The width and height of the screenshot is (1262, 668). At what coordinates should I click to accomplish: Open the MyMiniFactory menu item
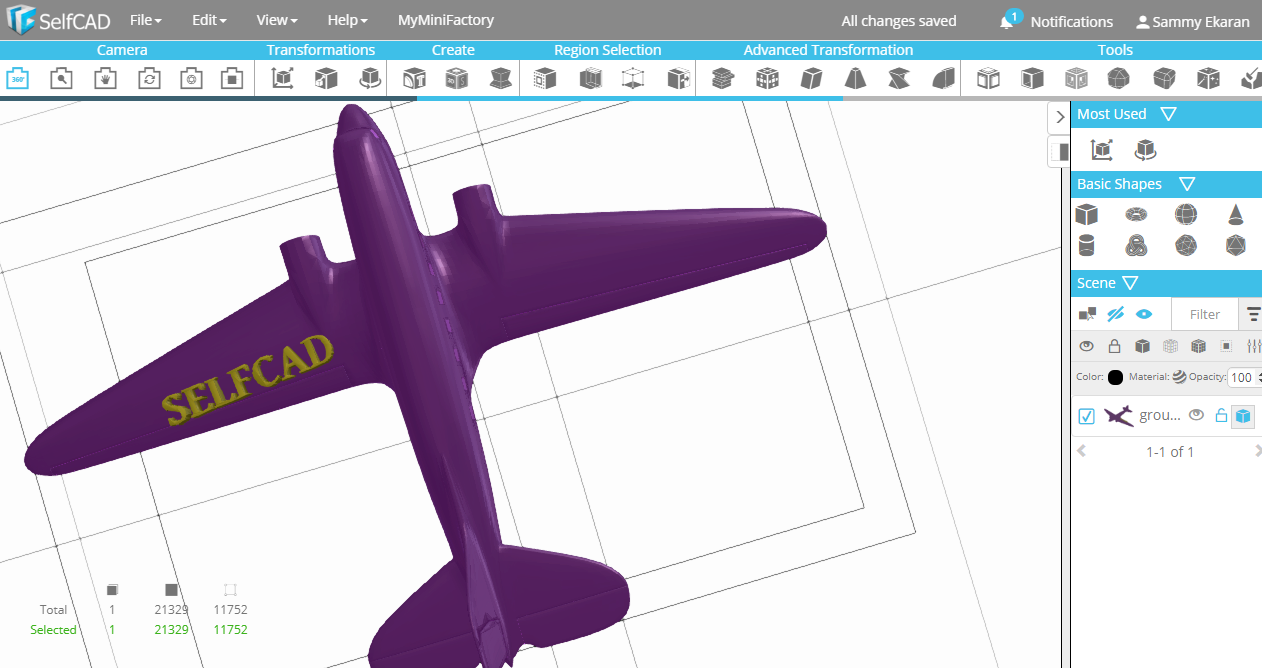[446, 20]
